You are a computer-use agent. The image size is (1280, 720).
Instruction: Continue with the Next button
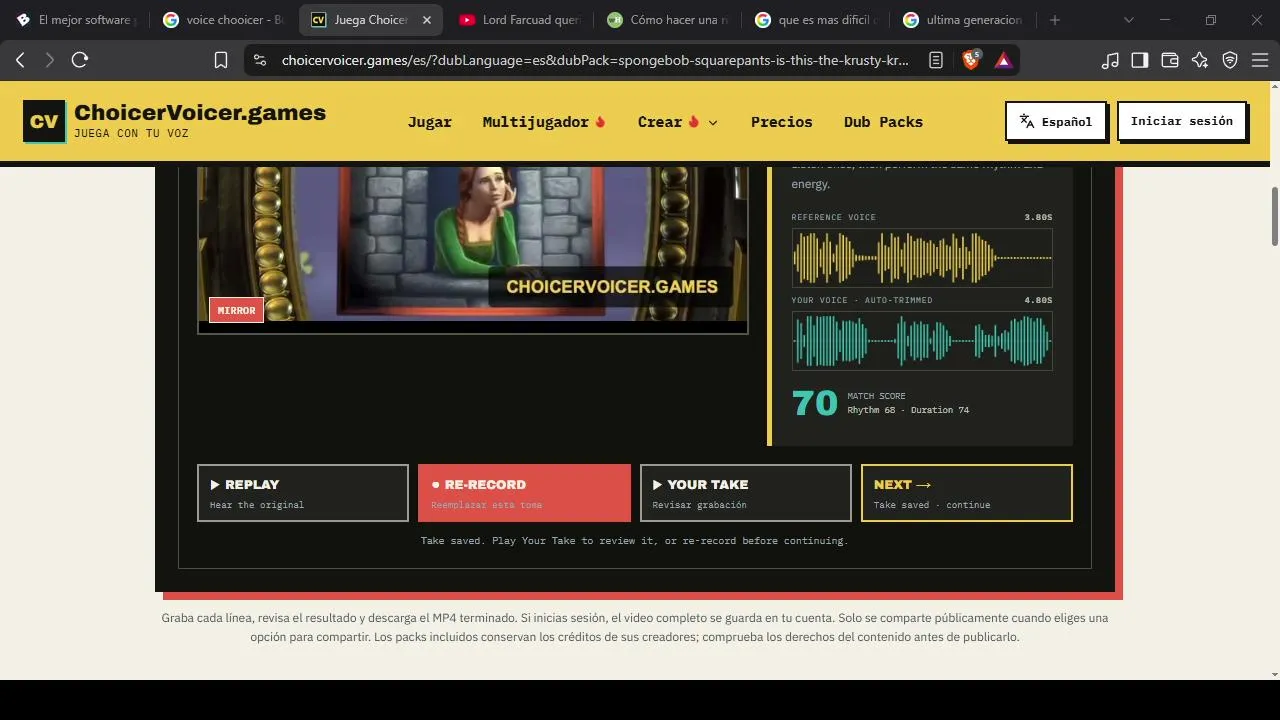tap(967, 493)
